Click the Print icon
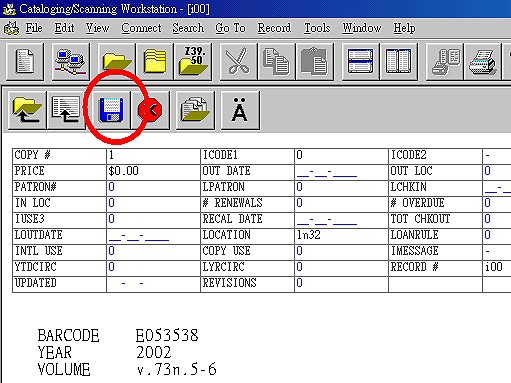The width and height of the screenshot is (511, 383). [483, 61]
